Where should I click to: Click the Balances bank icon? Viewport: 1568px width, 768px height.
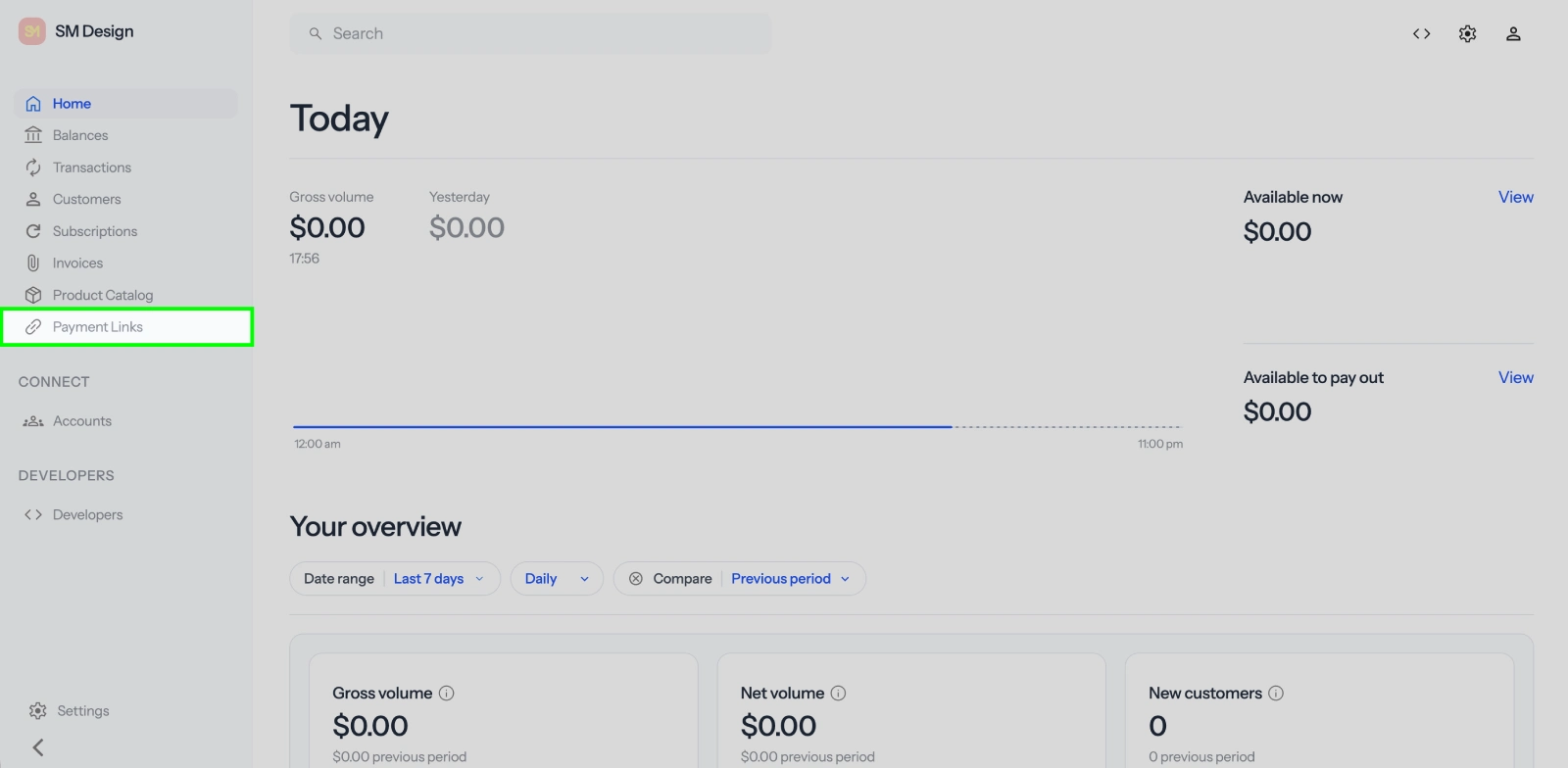coord(33,135)
